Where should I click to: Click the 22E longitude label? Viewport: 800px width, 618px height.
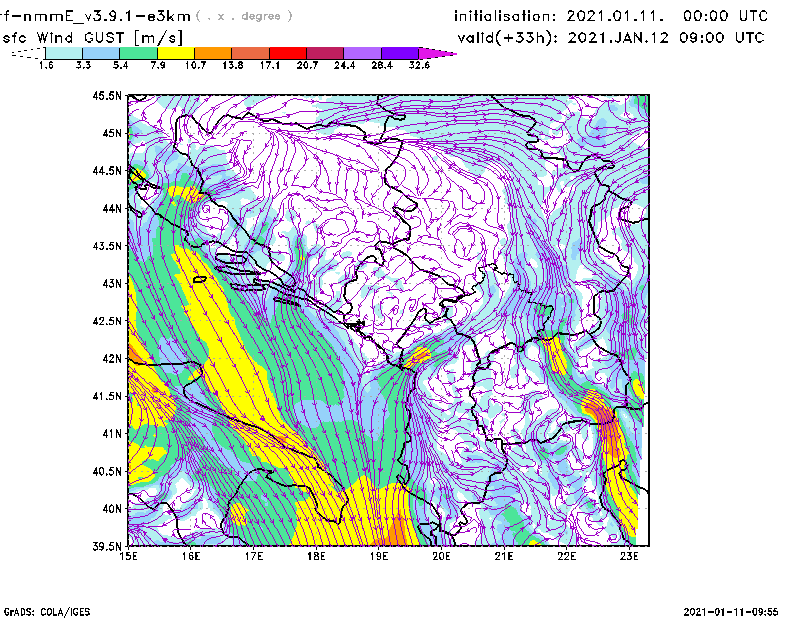pyautogui.click(x=566, y=556)
